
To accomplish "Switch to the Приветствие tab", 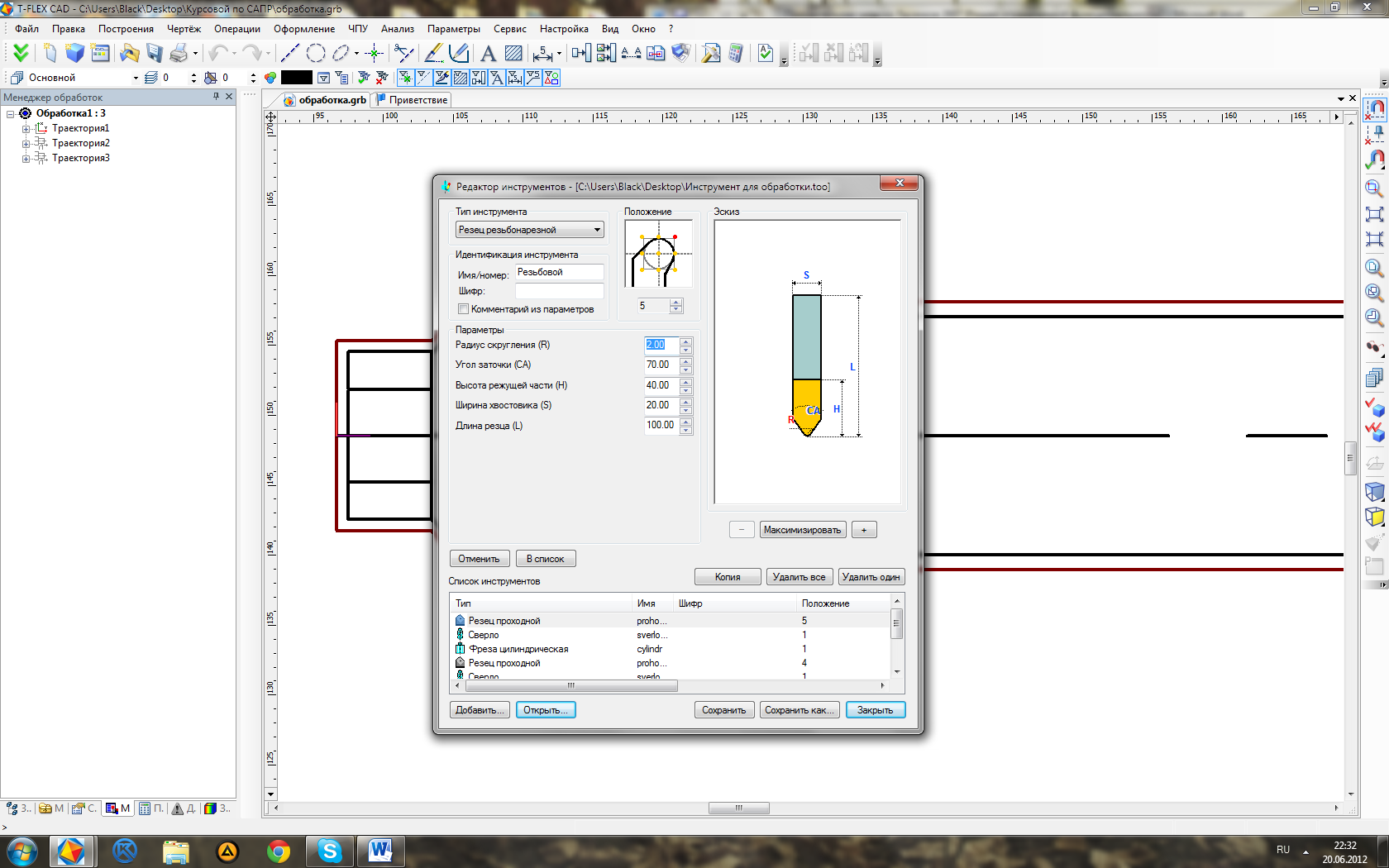I will click(x=411, y=100).
